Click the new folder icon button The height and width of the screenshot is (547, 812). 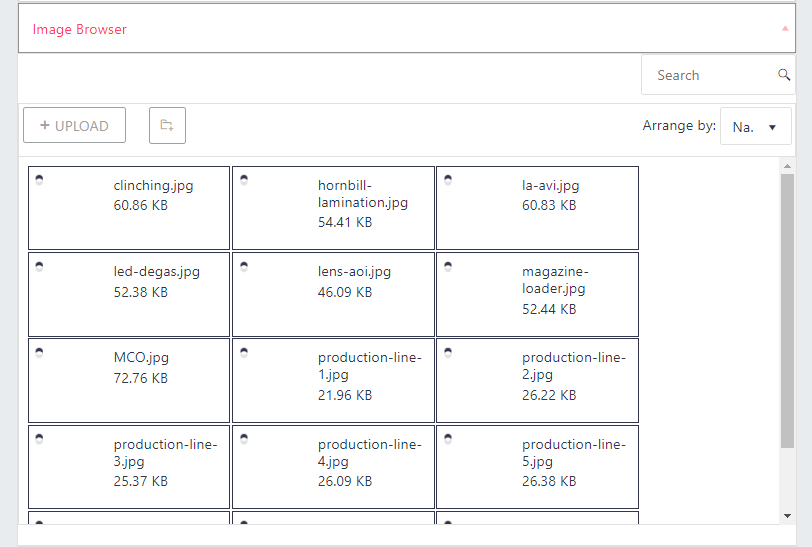pyautogui.click(x=167, y=126)
